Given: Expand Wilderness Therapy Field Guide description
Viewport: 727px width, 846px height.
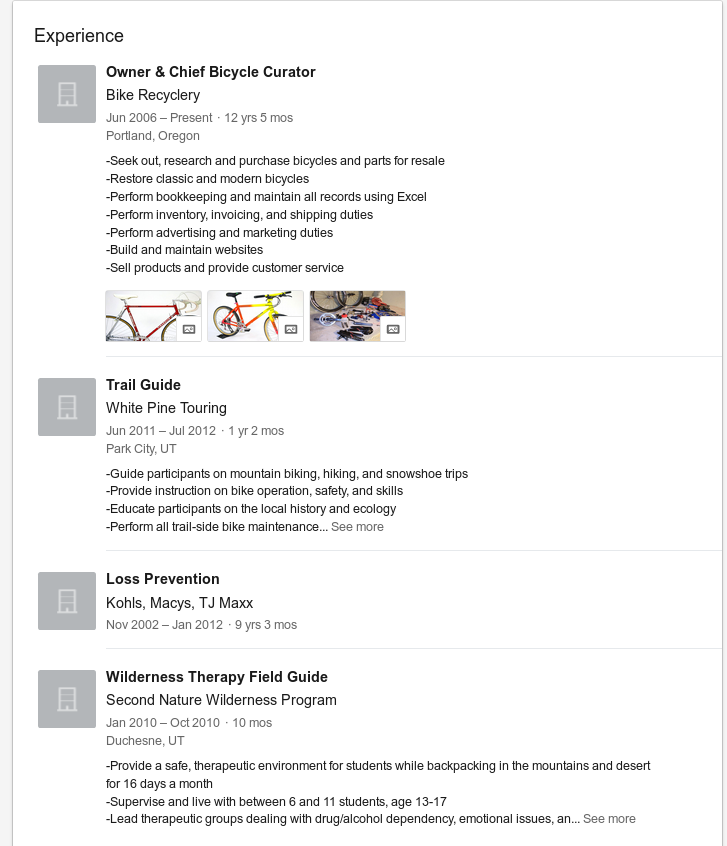Looking at the screenshot, I should click(x=609, y=819).
